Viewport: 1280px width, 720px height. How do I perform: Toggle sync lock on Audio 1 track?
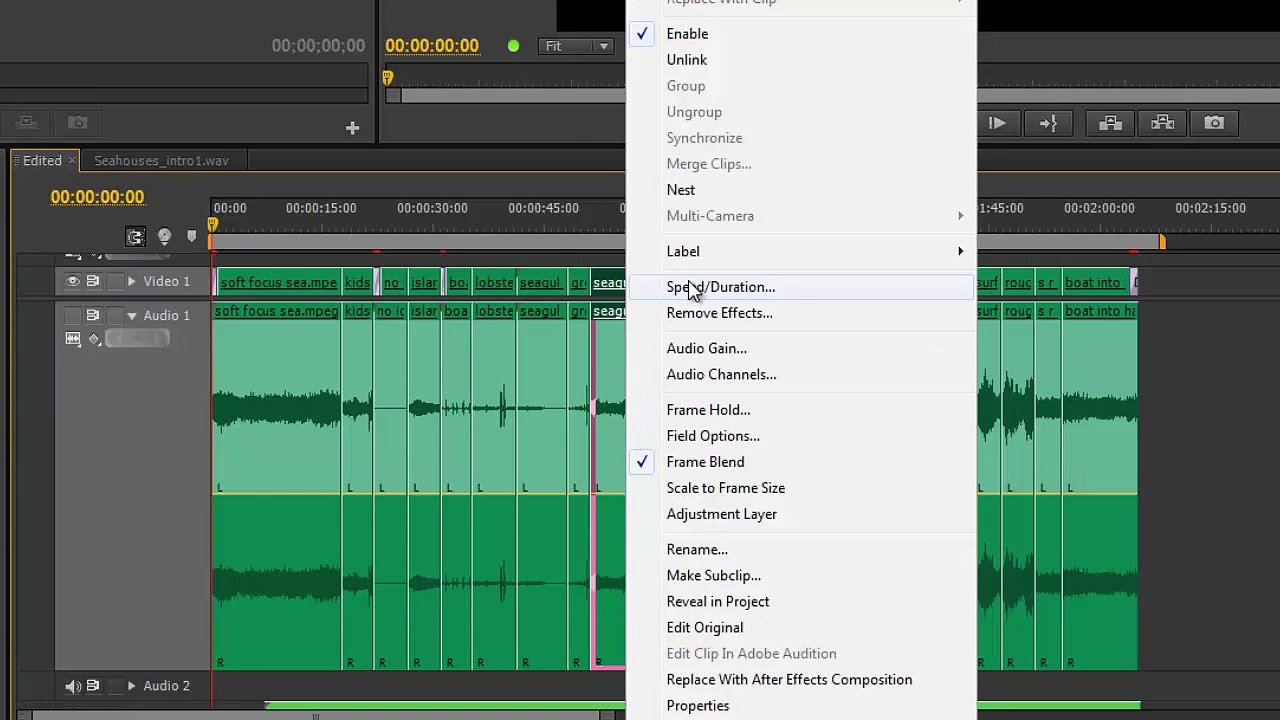pos(92,316)
